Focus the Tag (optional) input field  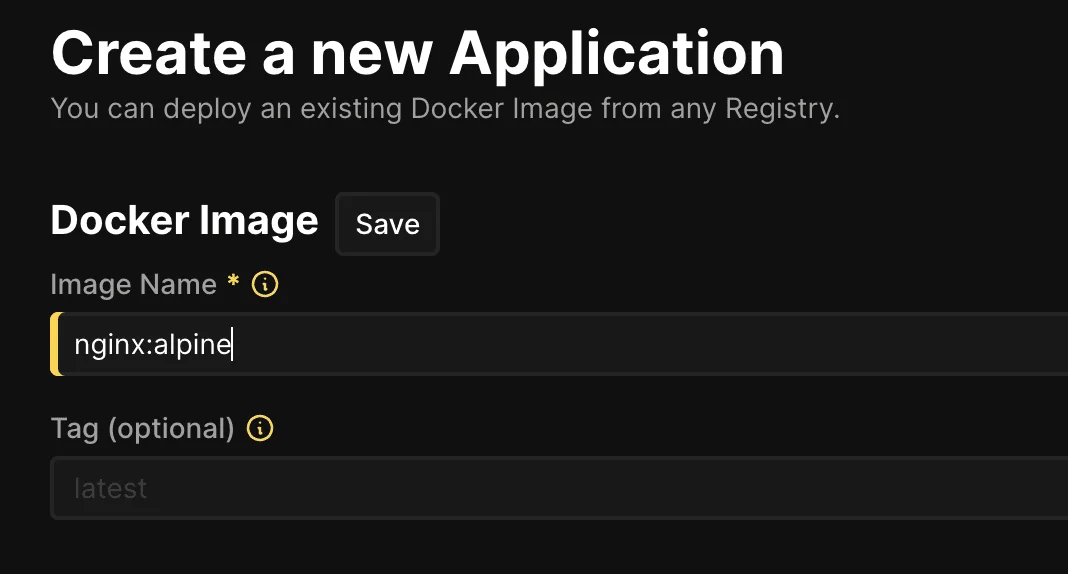click(x=600, y=488)
